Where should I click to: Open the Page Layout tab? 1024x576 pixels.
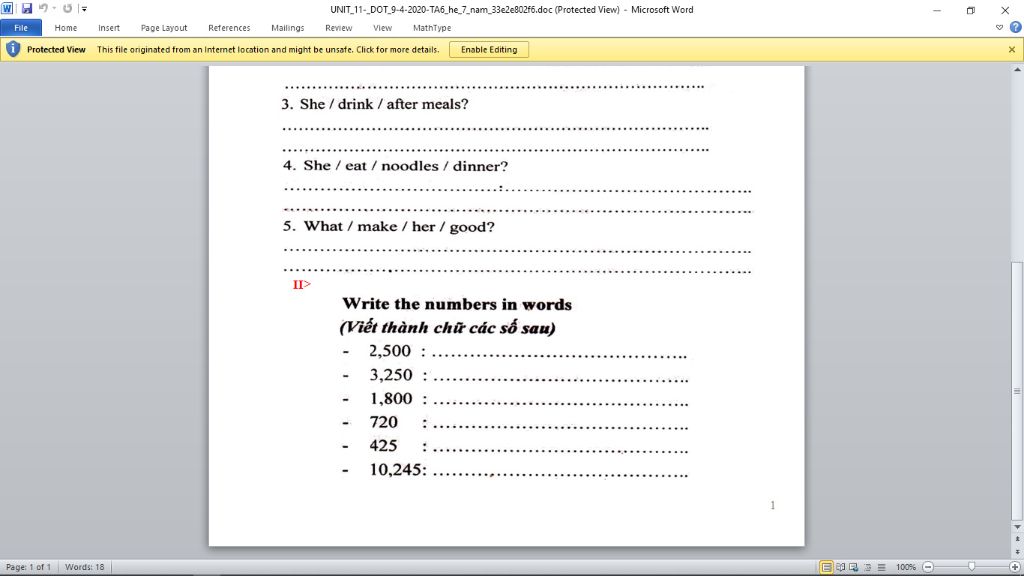(164, 28)
